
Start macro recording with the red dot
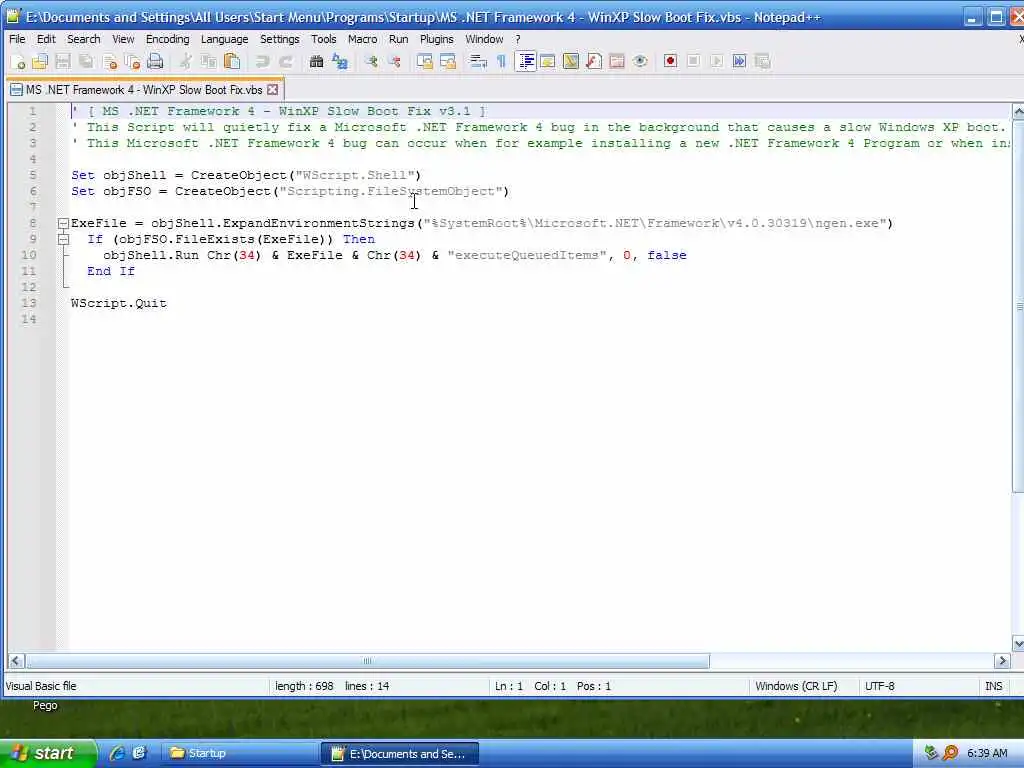tap(670, 61)
